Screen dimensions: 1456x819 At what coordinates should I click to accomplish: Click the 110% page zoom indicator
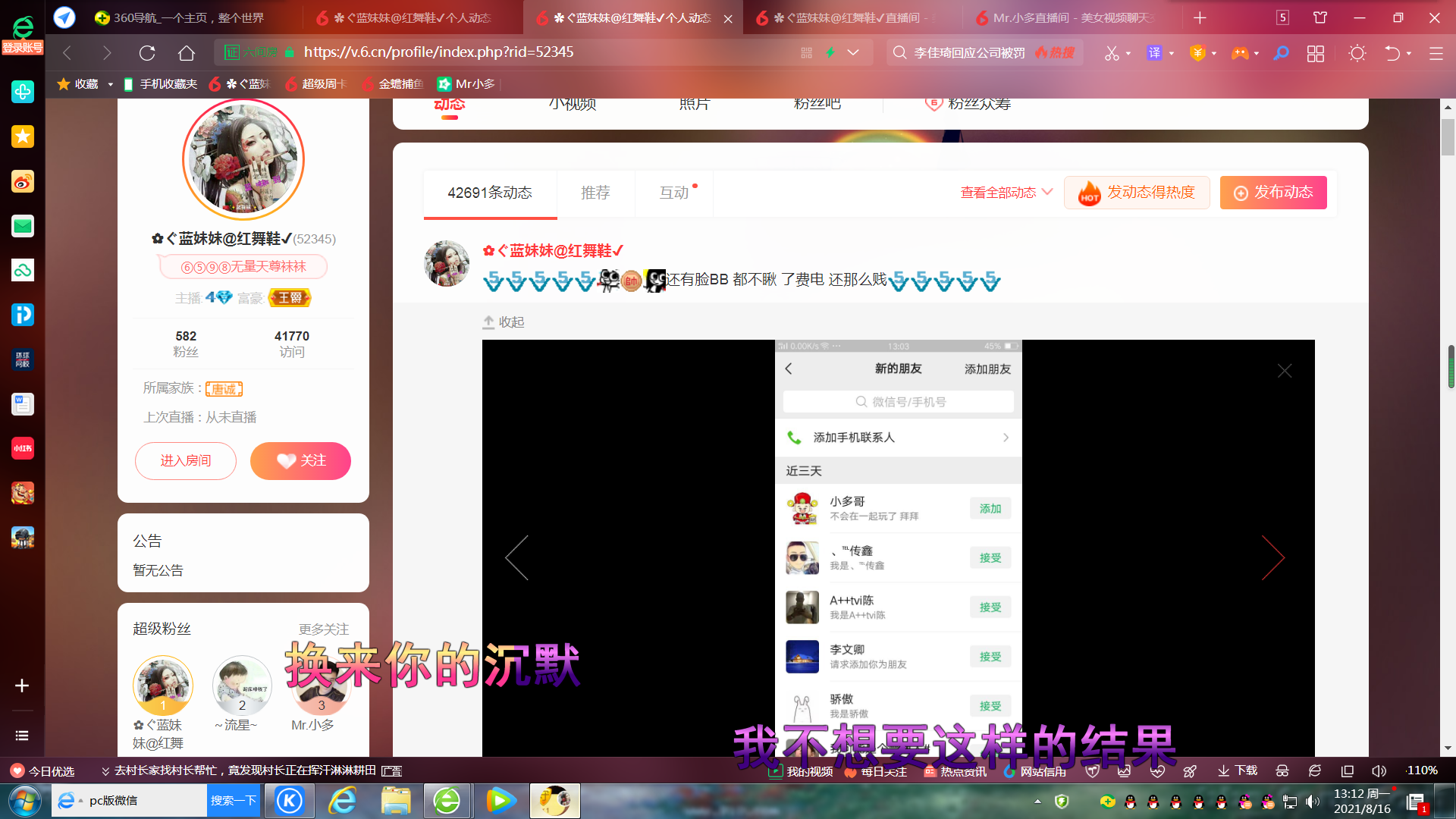pyautogui.click(x=1422, y=770)
